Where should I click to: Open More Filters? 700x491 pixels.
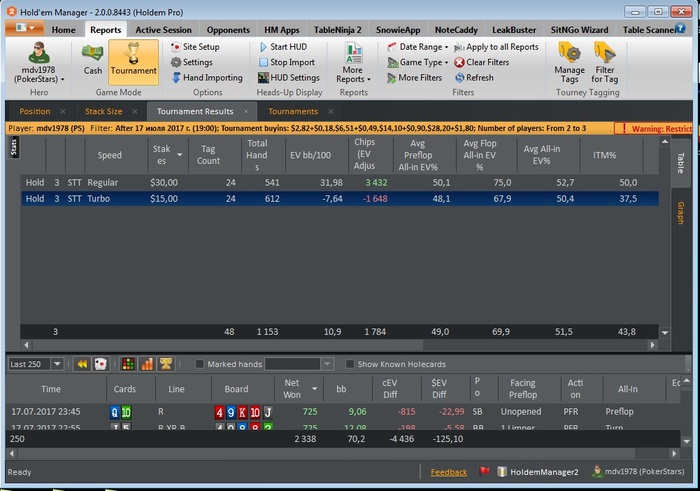tap(415, 78)
